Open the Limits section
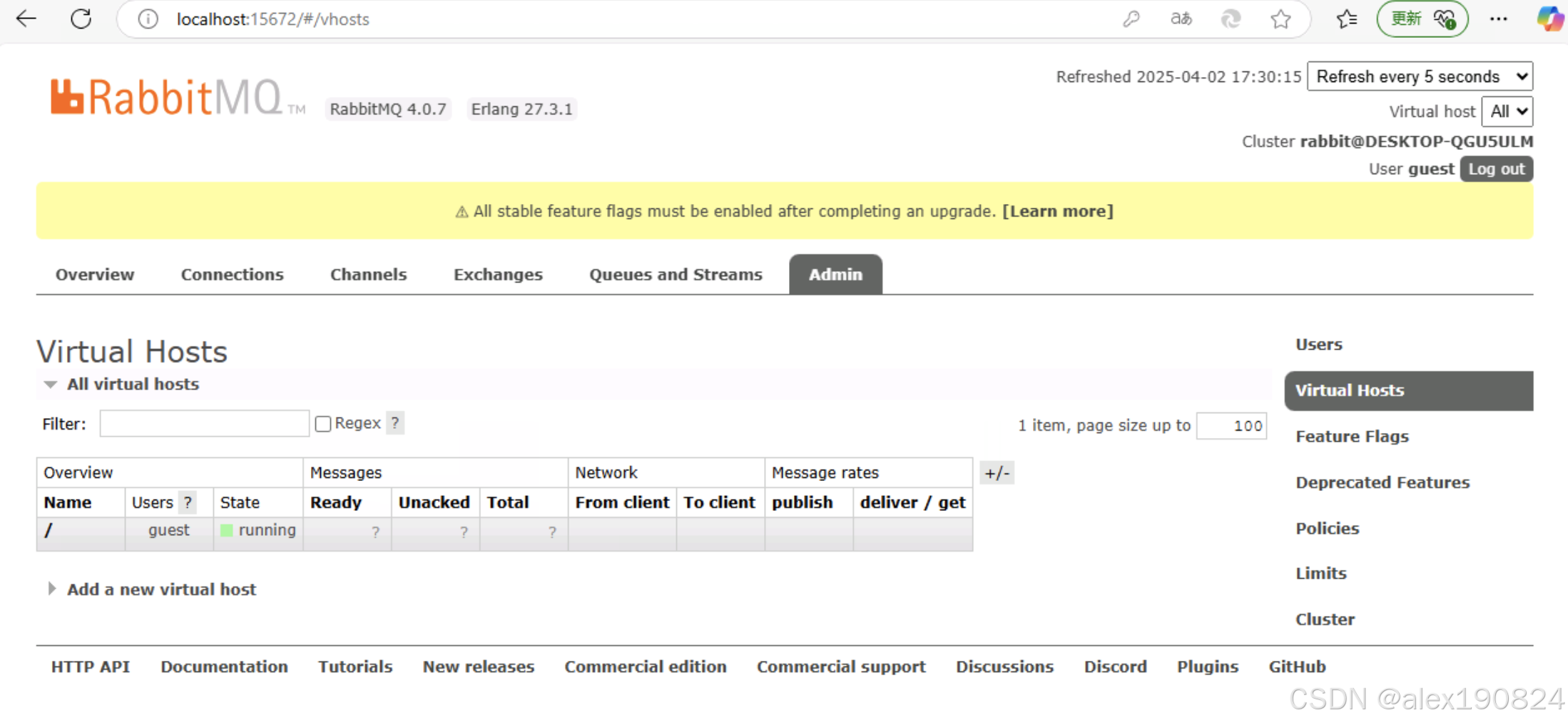The height and width of the screenshot is (725, 1568). pos(1320,574)
